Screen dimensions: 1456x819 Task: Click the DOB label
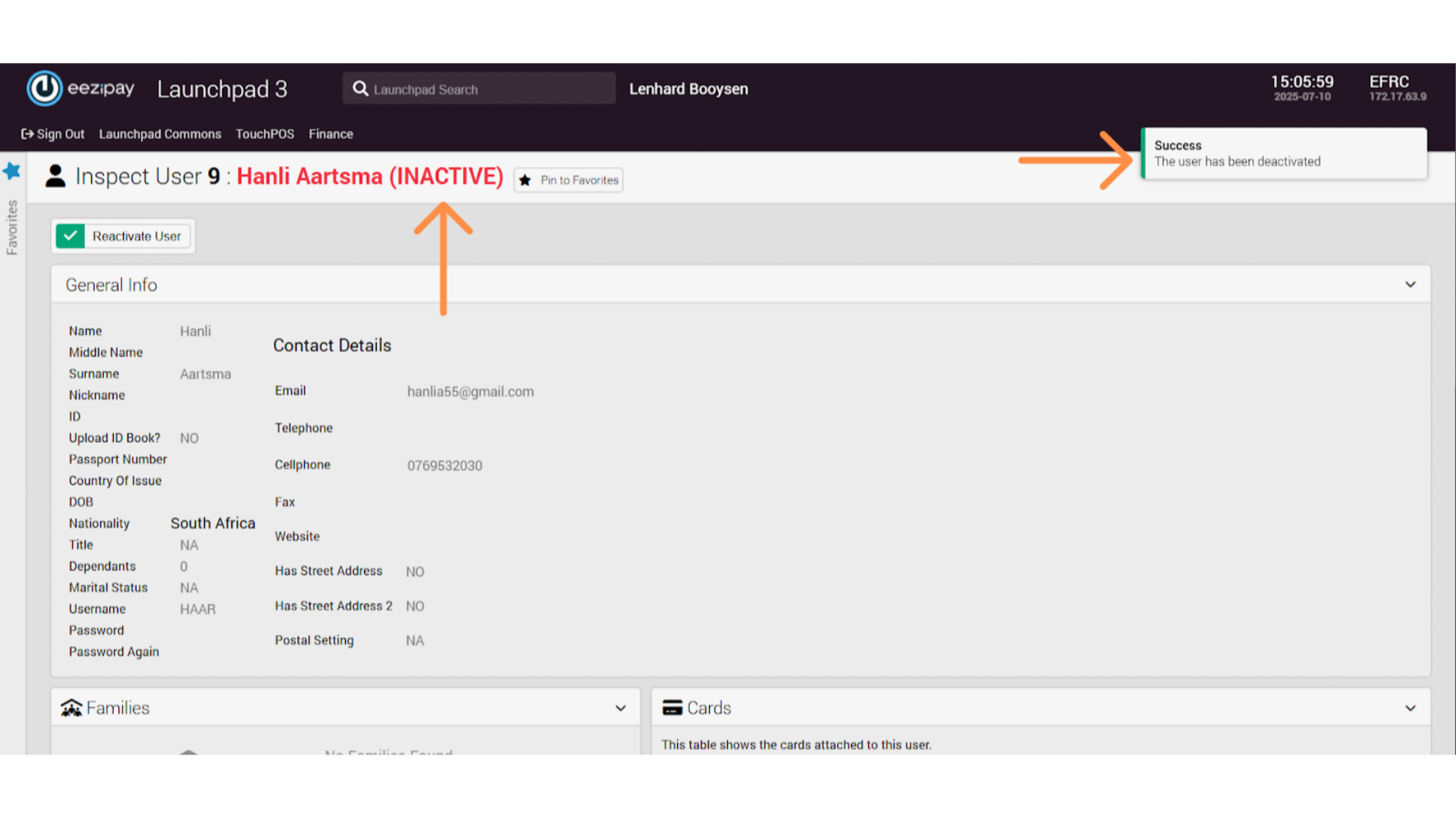pyautogui.click(x=81, y=502)
